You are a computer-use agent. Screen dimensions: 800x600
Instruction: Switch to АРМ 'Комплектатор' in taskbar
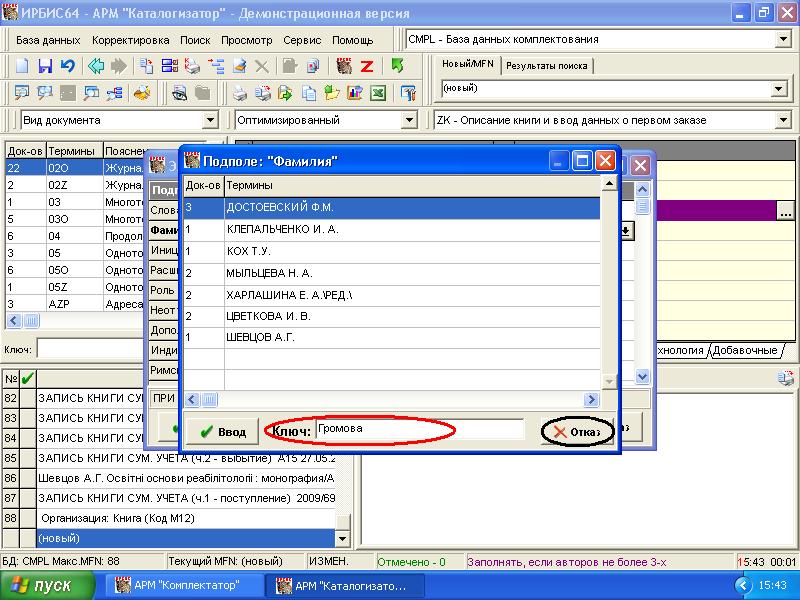pos(186,585)
